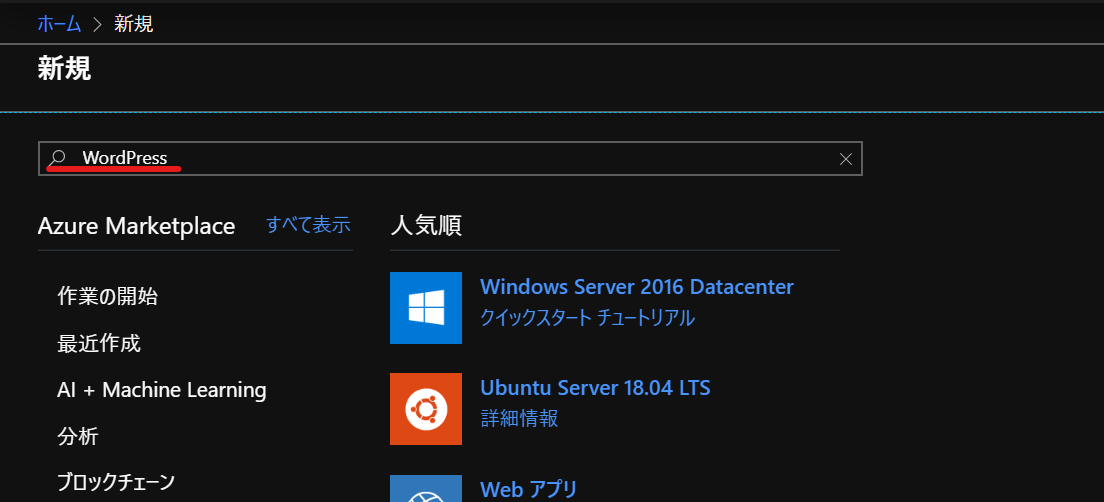Image resolution: width=1104 pixels, height=502 pixels.
Task: Focus the Marketplace search box
Action: (x=450, y=158)
